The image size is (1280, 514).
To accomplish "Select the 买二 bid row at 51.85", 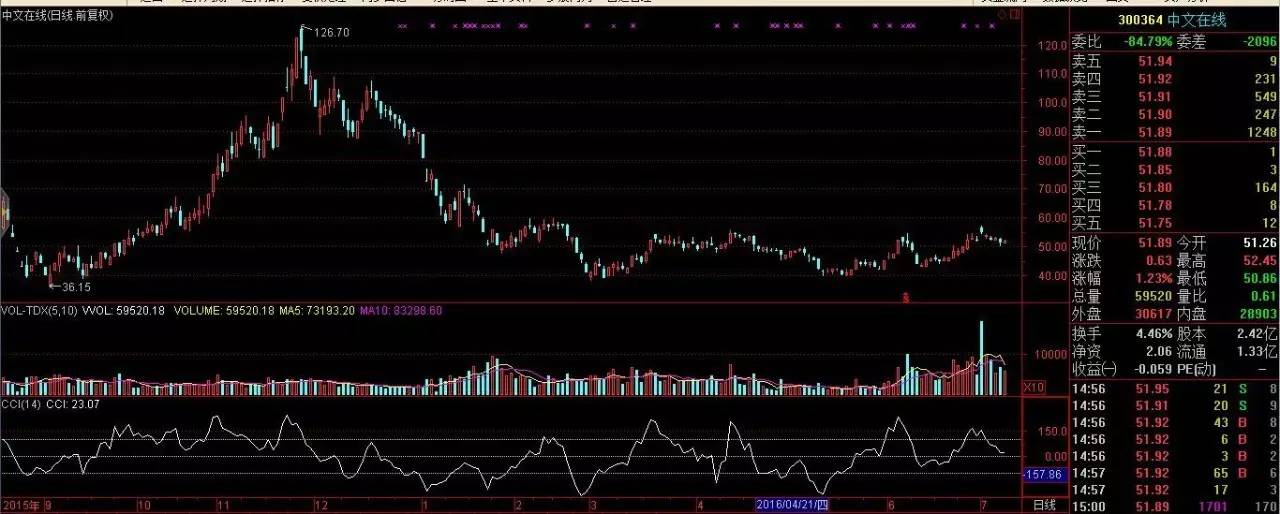I will click(1175, 169).
